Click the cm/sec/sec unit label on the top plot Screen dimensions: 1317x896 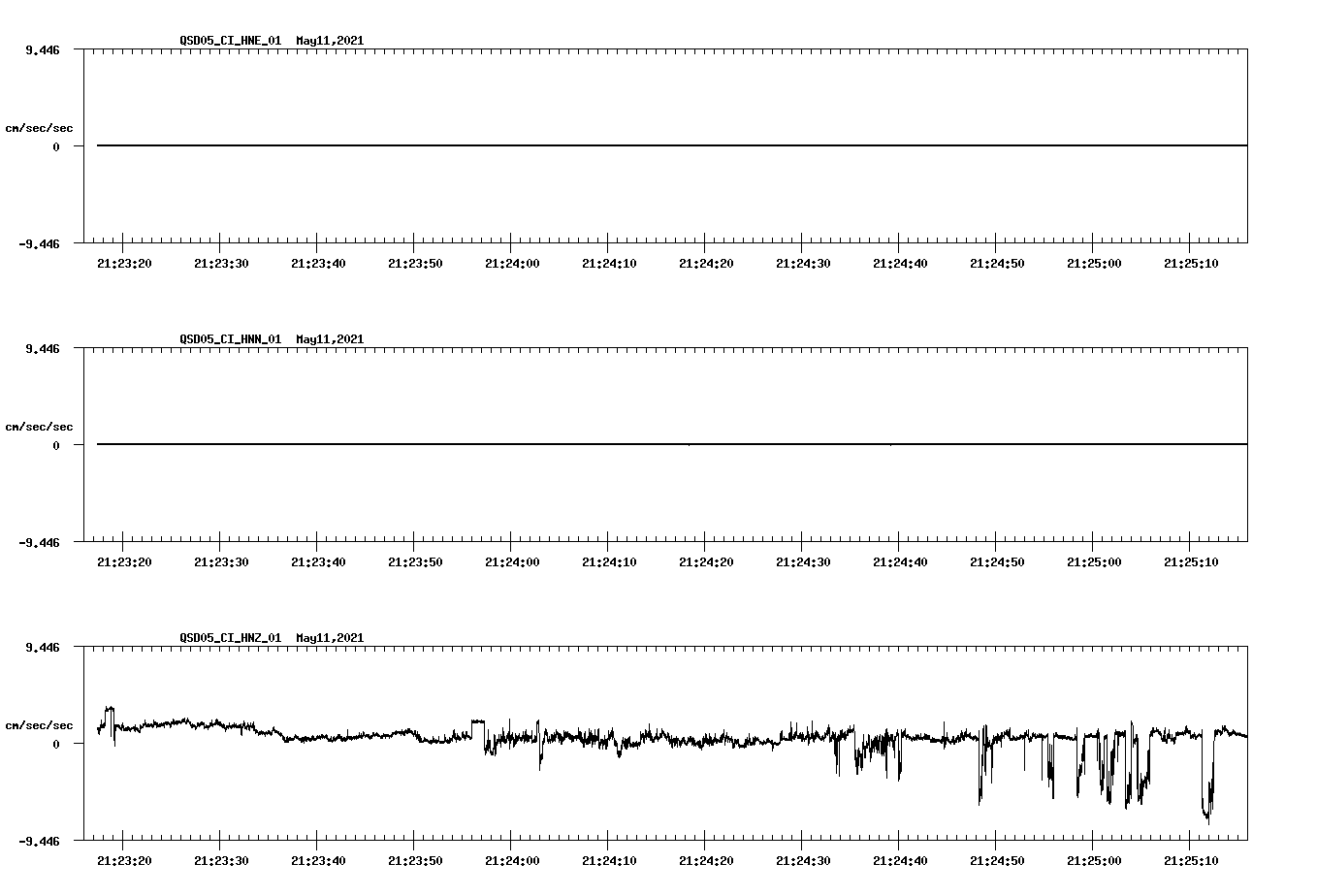click(x=40, y=126)
